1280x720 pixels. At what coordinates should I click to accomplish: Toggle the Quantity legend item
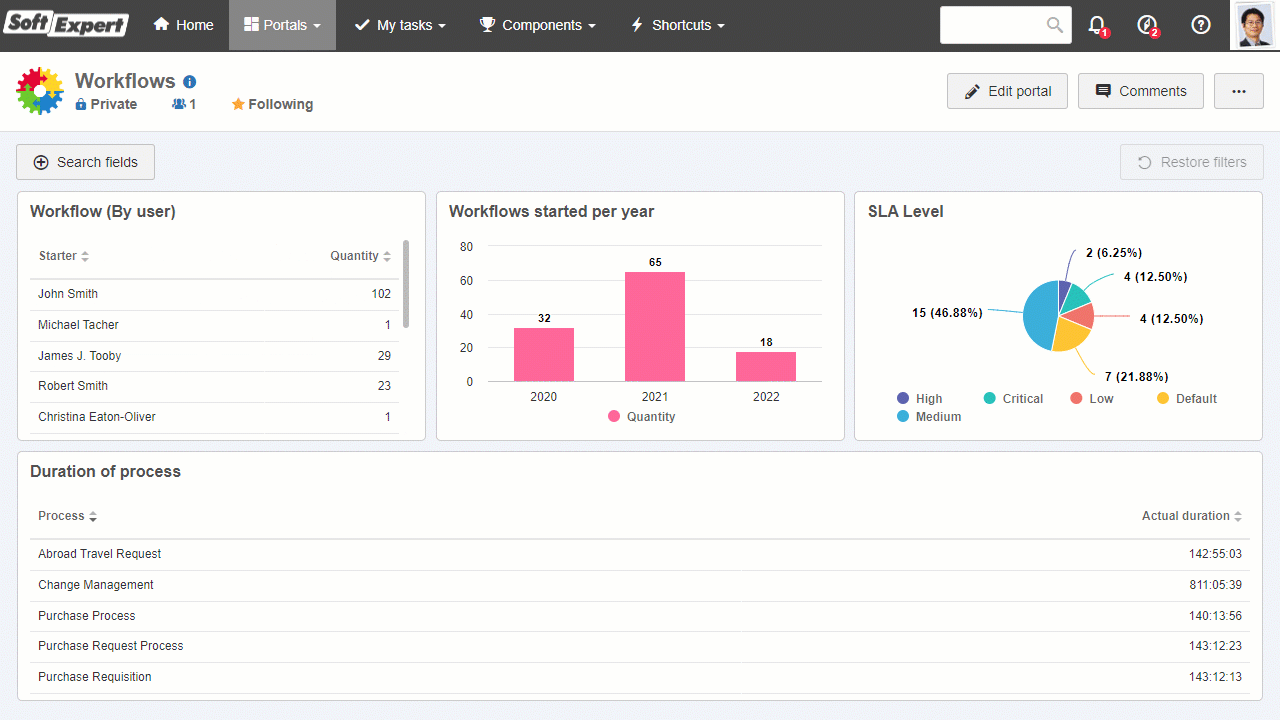tap(641, 417)
